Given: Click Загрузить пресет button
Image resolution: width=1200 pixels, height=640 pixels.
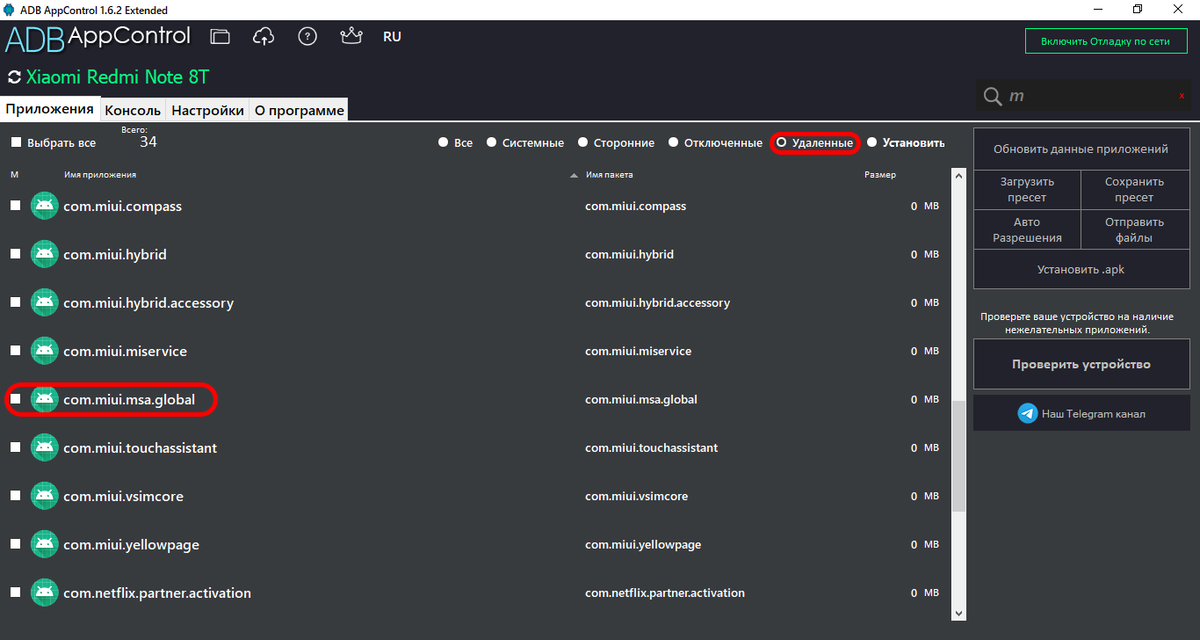Looking at the screenshot, I should pos(1027,190).
